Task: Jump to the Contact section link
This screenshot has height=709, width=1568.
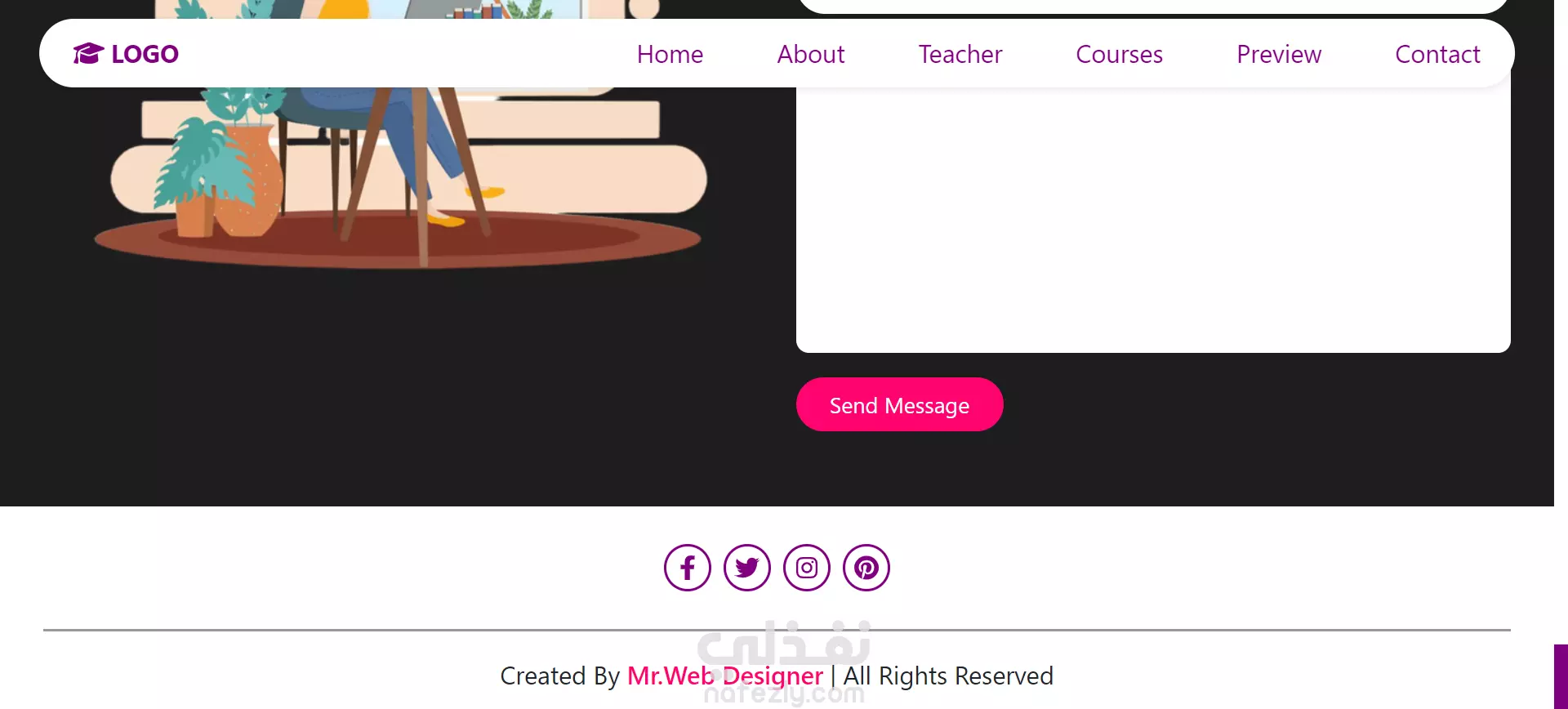Action: click(x=1437, y=54)
